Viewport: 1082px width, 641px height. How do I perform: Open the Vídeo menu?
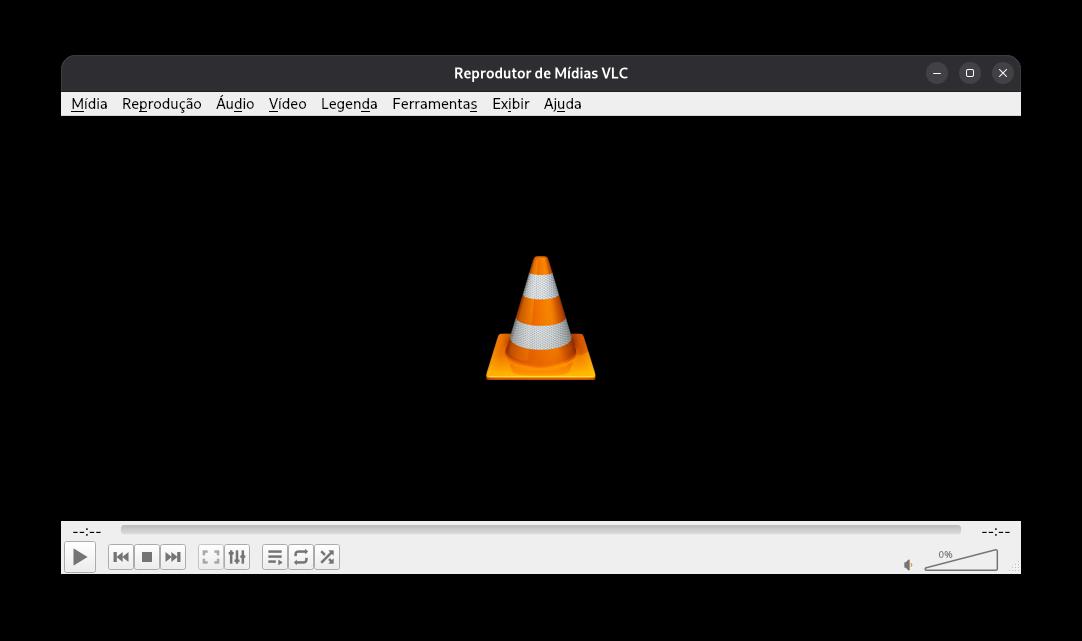(x=288, y=103)
